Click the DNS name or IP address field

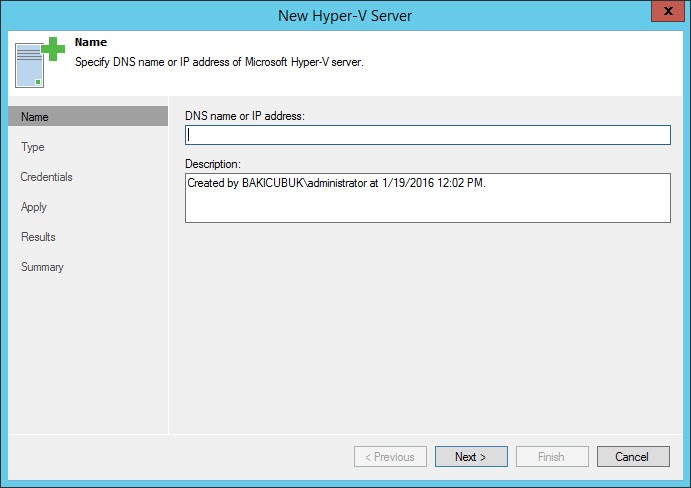(x=427, y=135)
